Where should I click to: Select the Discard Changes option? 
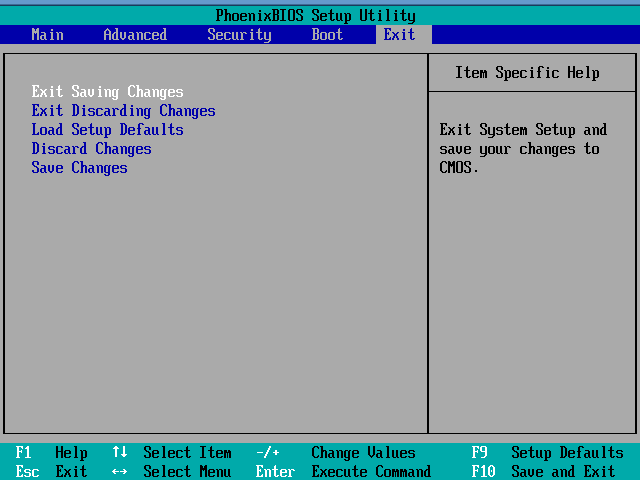coord(91,149)
